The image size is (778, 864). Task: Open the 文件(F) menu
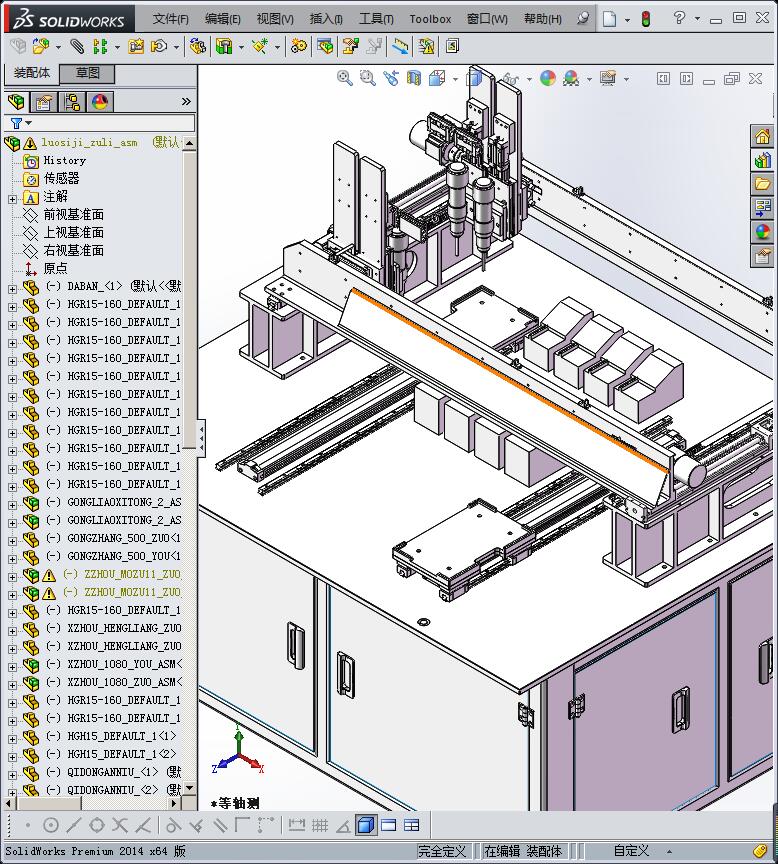170,19
